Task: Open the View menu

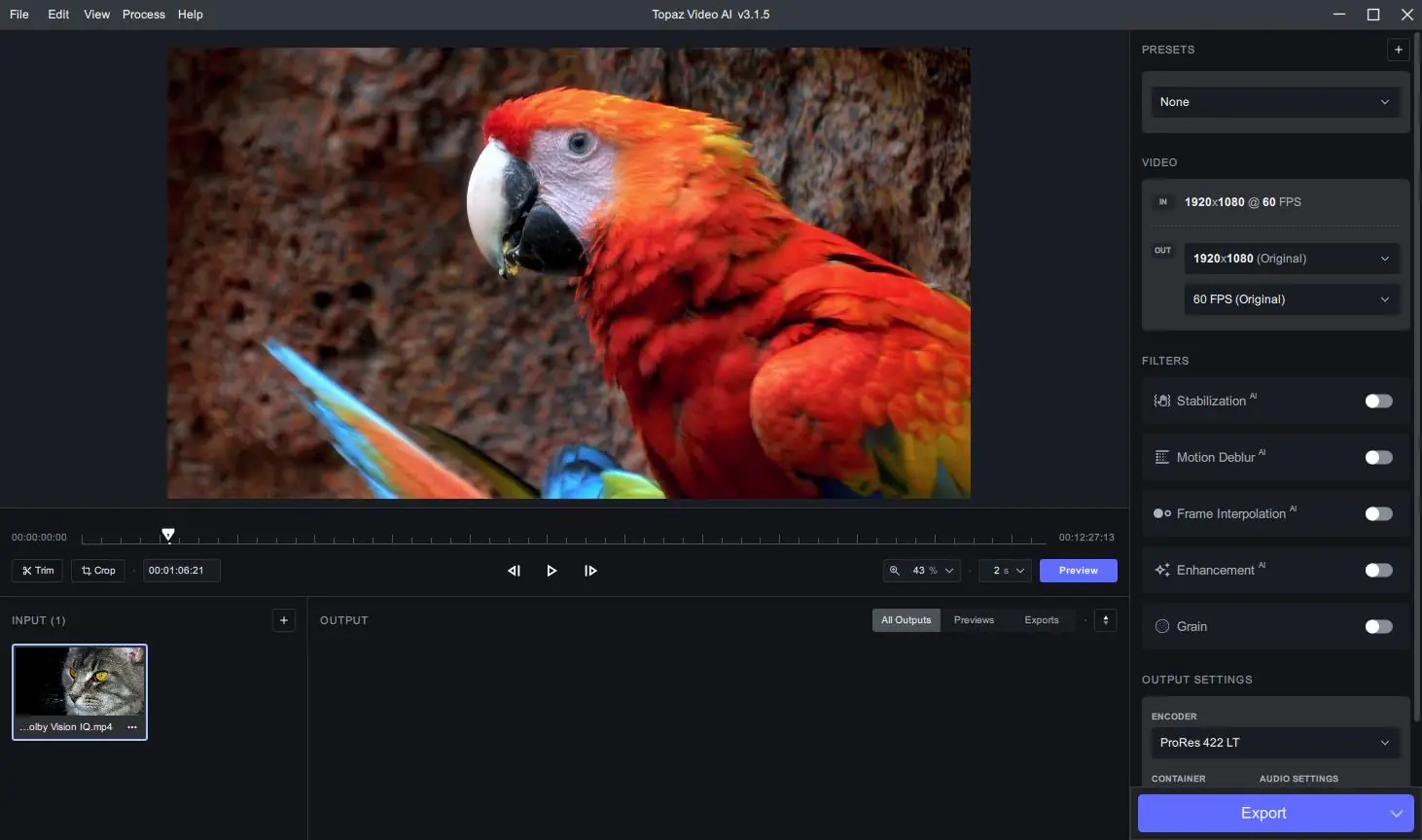Action: click(x=97, y=15)
